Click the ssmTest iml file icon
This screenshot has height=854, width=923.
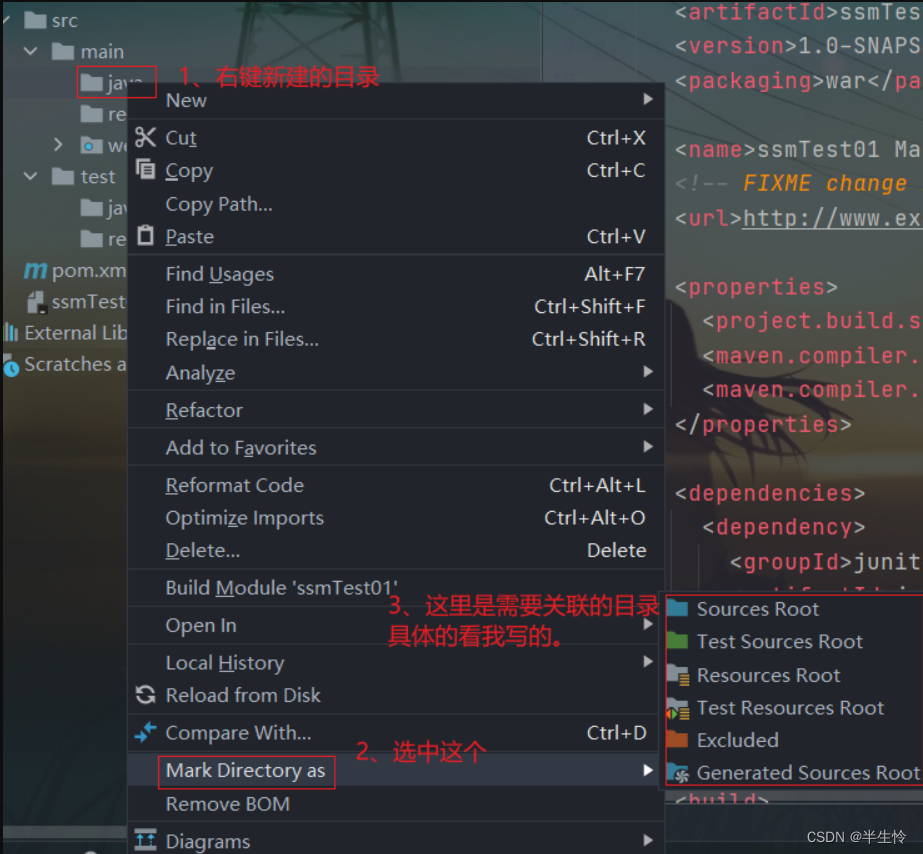(36, 302)
